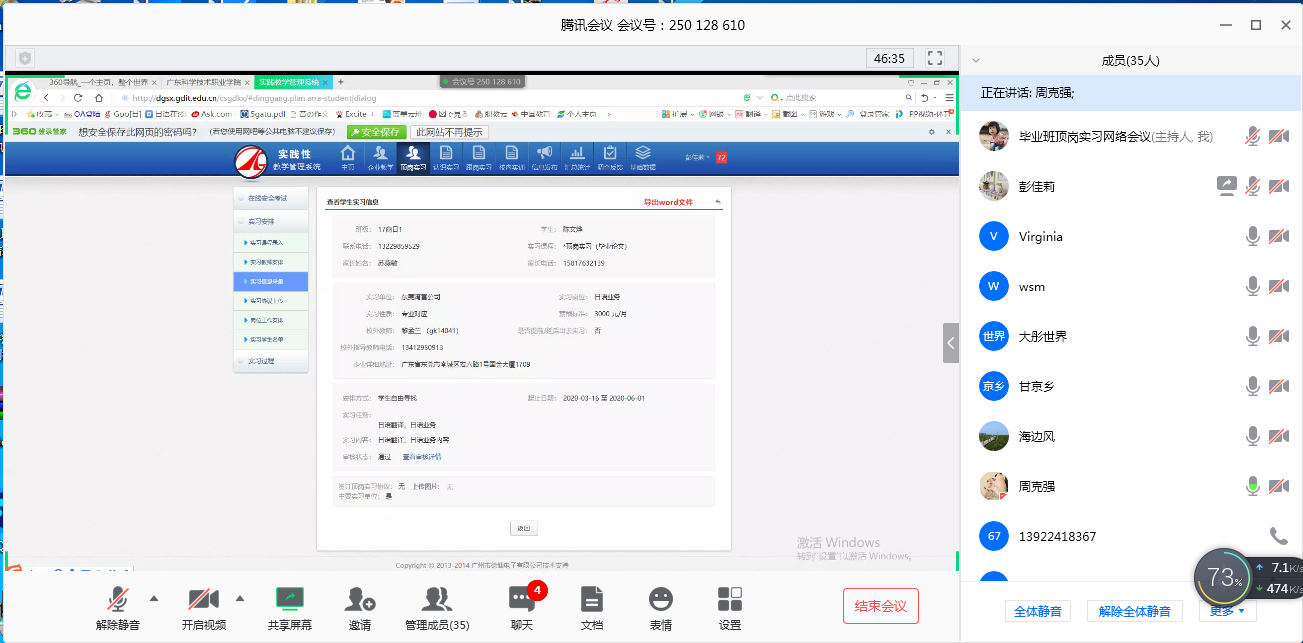Toggle wsm's microphone icon
This screenshot has height=643, width=1303.
tap(1252, 286)
